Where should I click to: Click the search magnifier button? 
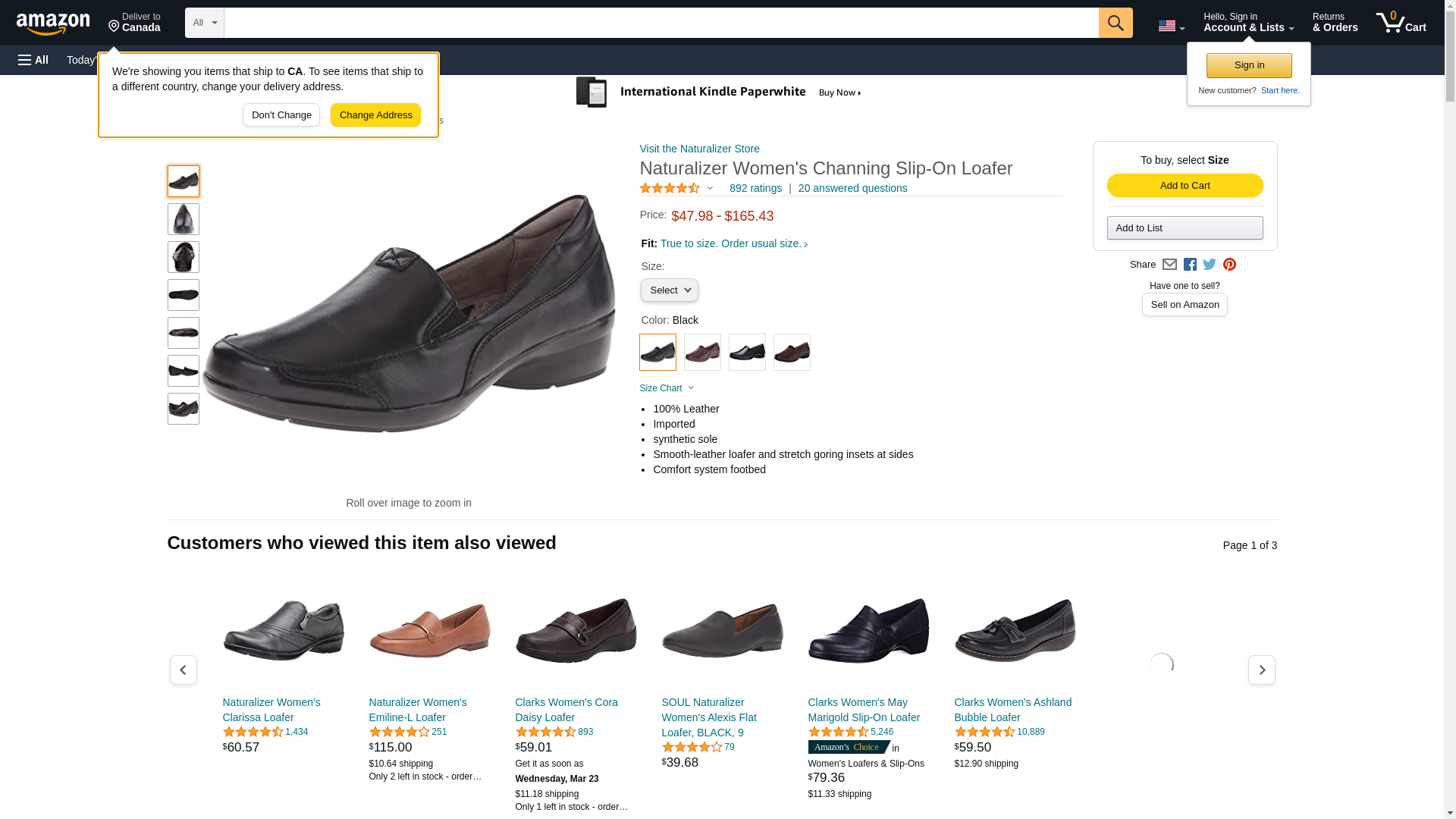pyautogui.click(x=1115, y=23)
